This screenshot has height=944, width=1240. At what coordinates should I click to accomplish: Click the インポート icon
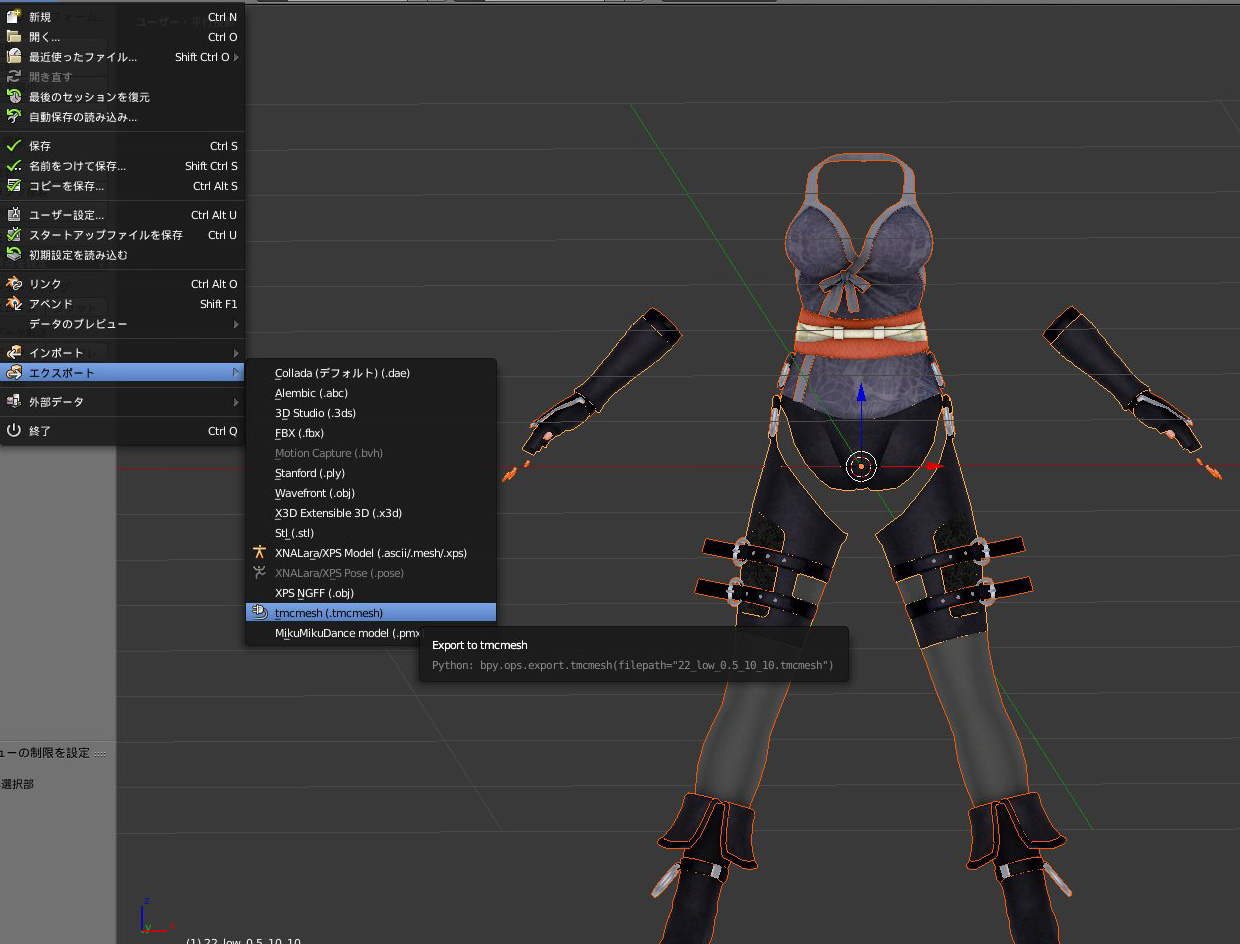pos(14,353)
